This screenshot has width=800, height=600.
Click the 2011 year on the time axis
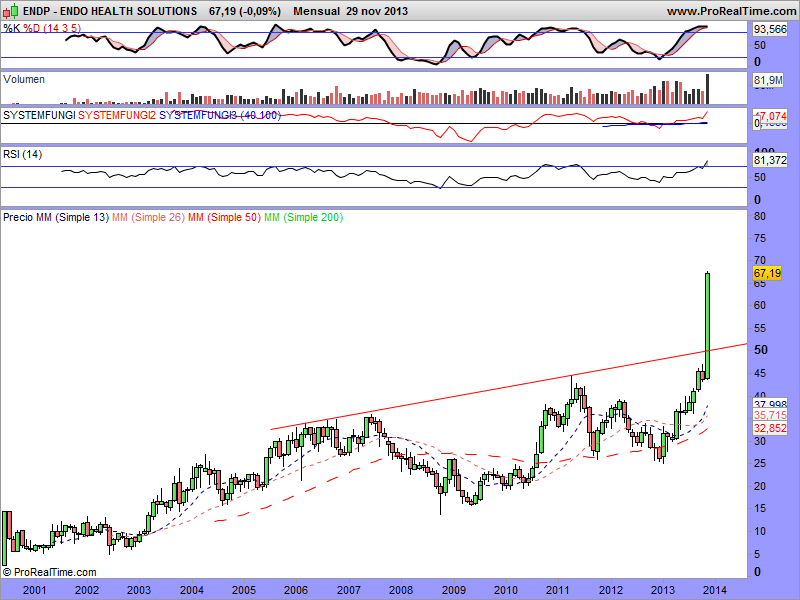558,590
